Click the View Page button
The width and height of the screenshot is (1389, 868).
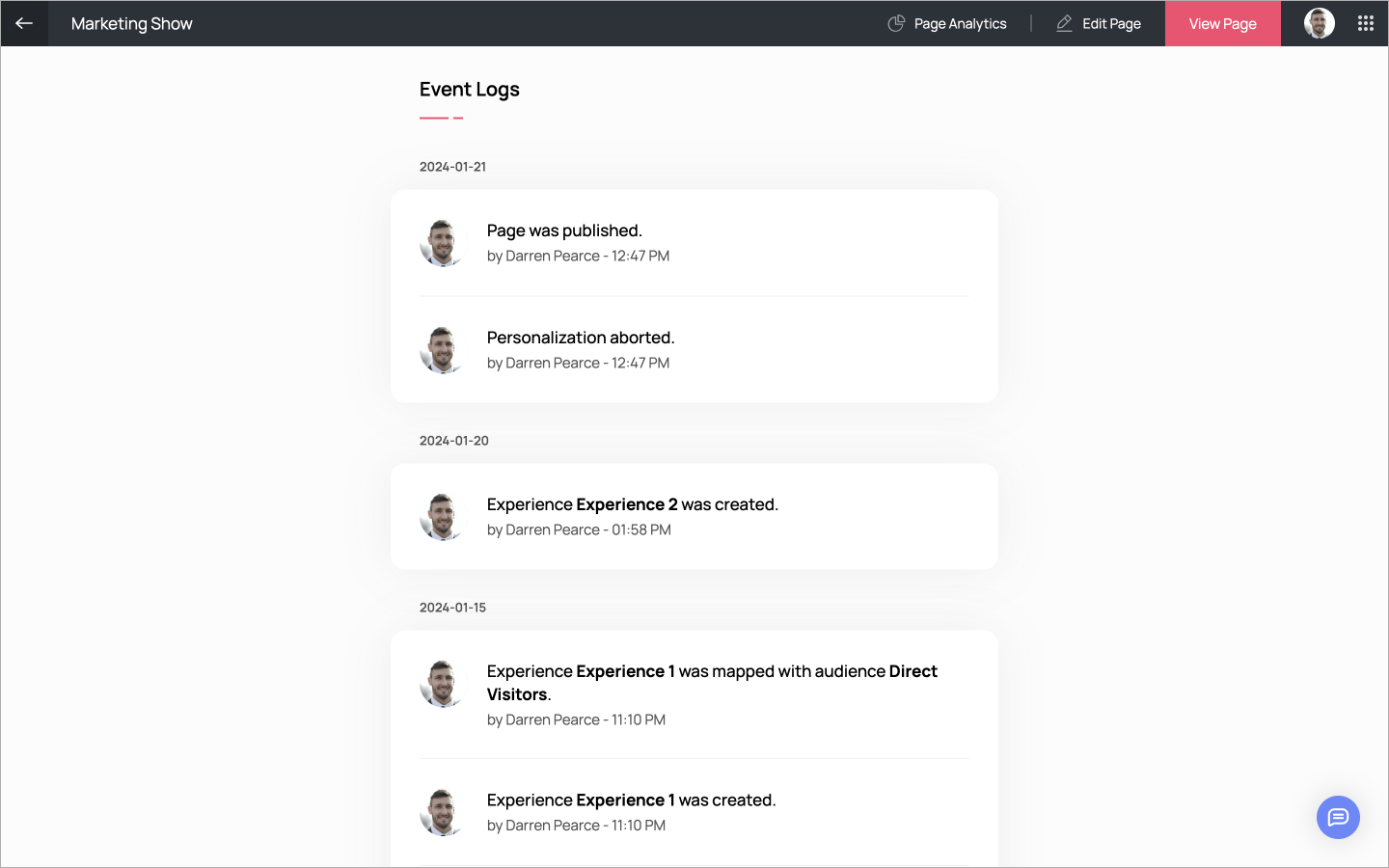click(1222, 23)
